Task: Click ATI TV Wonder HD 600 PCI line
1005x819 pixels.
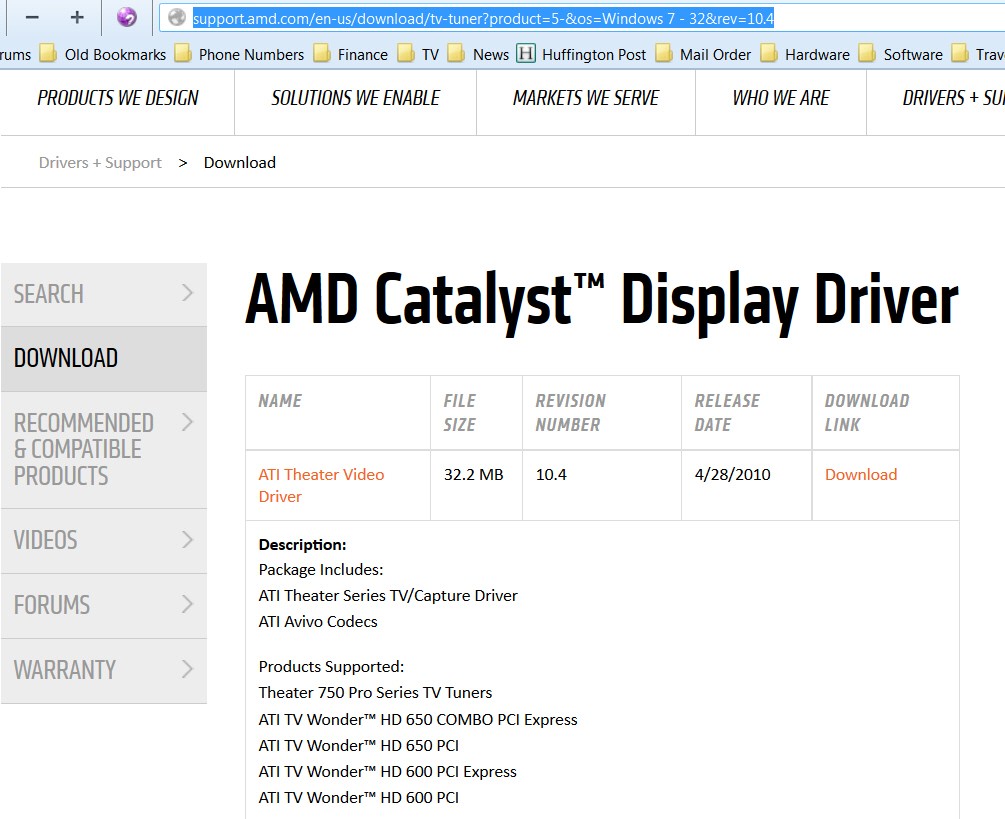Action: pyautogui.click(x=359, y=798)
